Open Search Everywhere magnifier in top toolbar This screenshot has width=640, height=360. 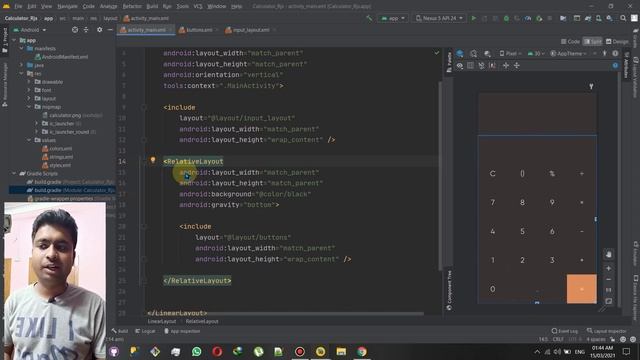pyautogui.click(x=623, y=18)
